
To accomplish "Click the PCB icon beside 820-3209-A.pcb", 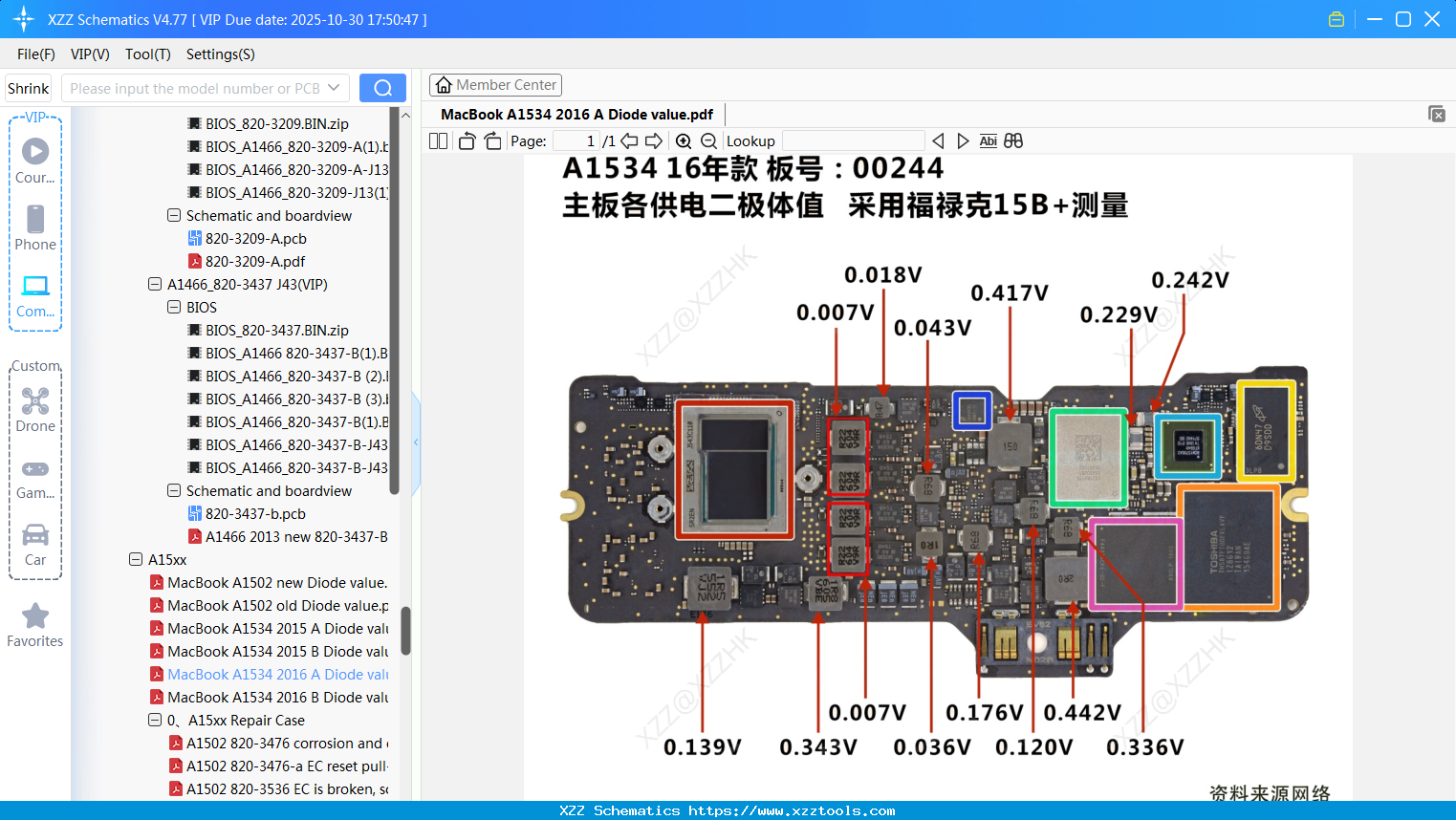I will tap(195, 238).
